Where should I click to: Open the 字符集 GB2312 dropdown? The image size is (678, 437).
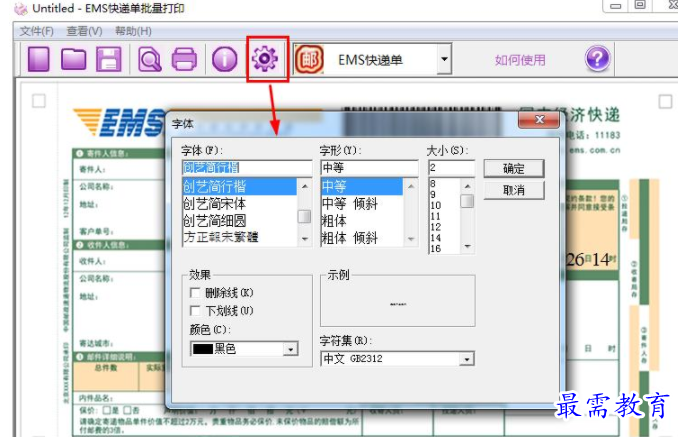point(467,359)
